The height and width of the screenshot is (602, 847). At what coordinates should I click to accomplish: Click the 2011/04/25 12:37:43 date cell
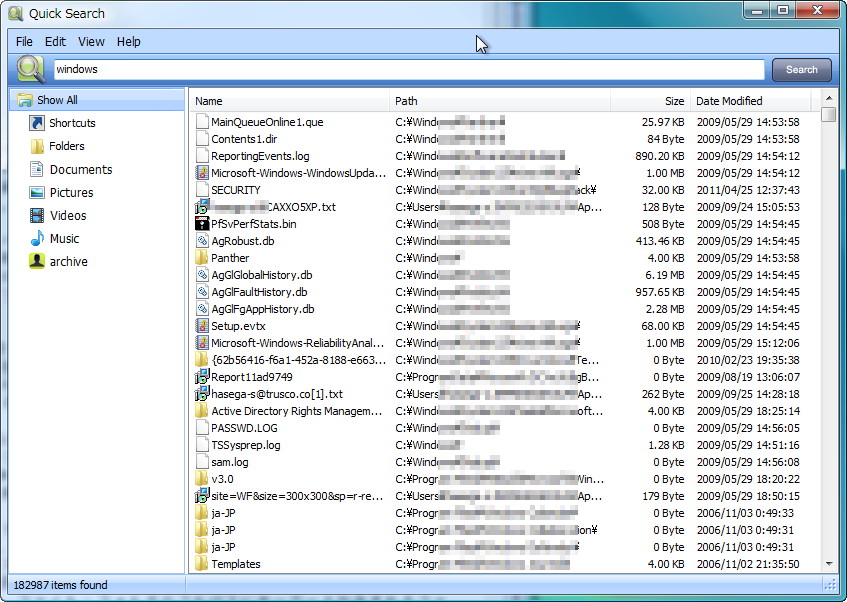[748, 190]
